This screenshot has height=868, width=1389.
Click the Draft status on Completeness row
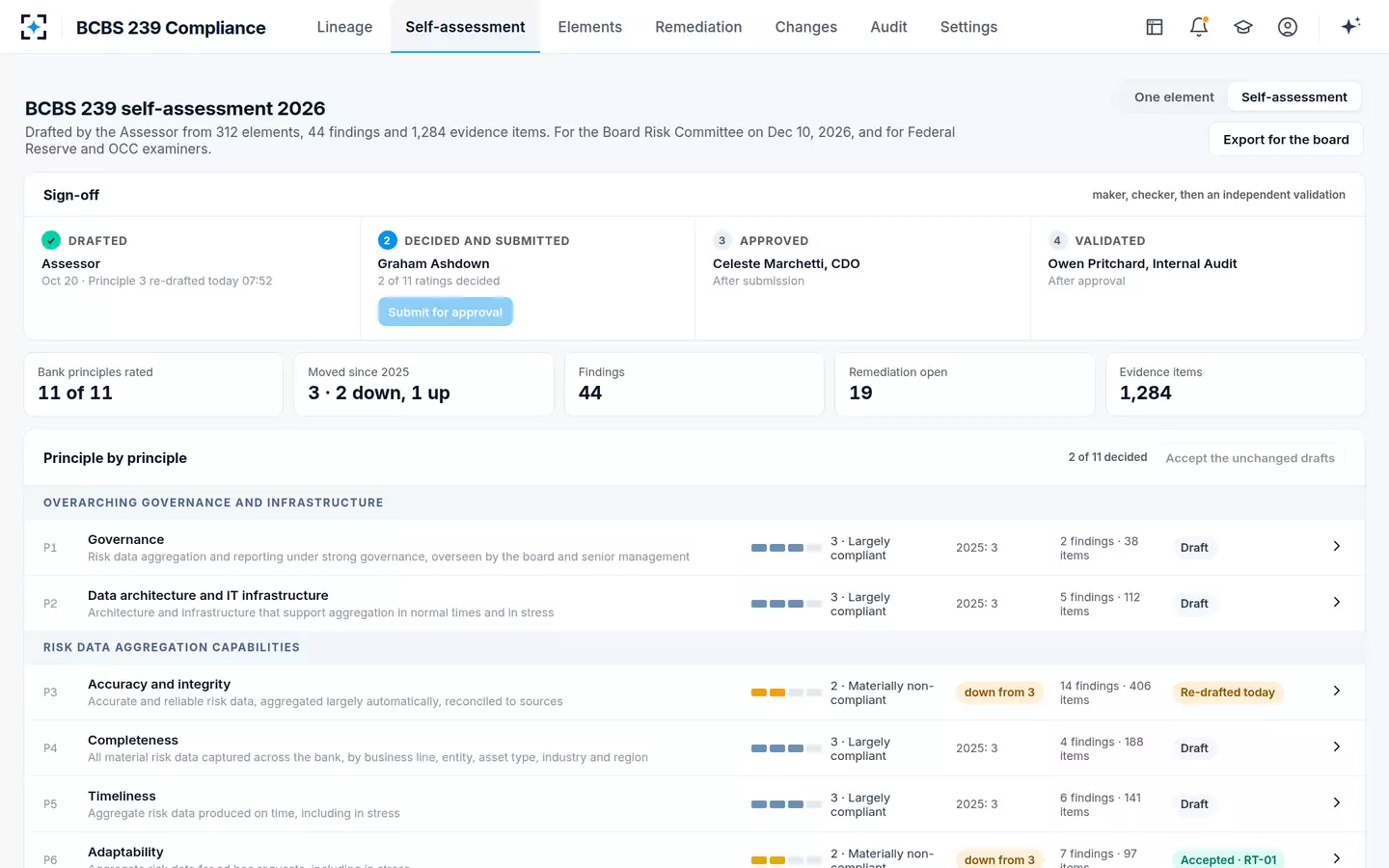point(1194,748)
